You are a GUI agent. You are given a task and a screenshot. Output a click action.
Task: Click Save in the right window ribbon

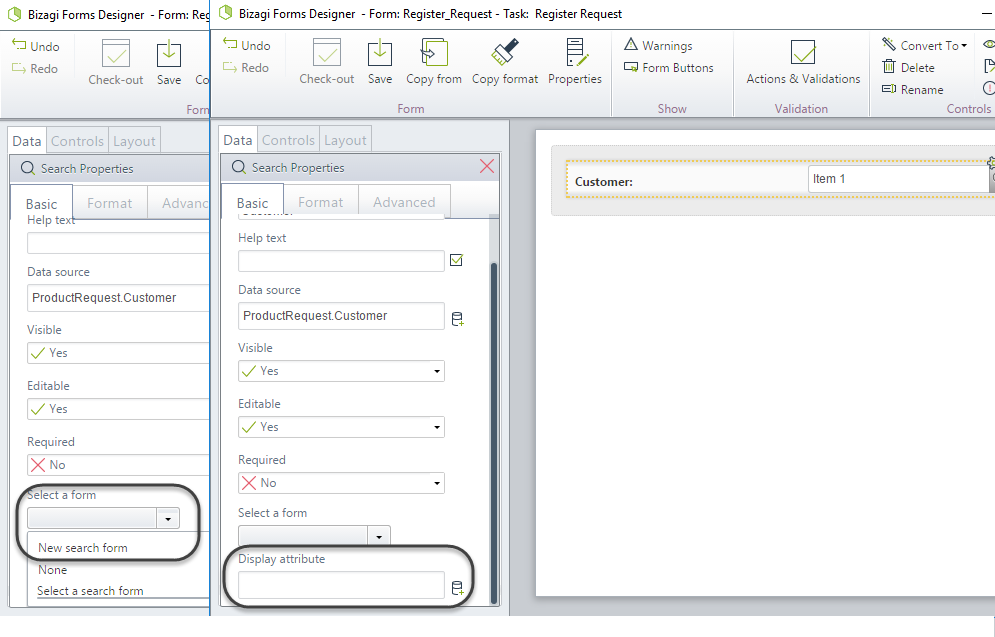(380, 62)
